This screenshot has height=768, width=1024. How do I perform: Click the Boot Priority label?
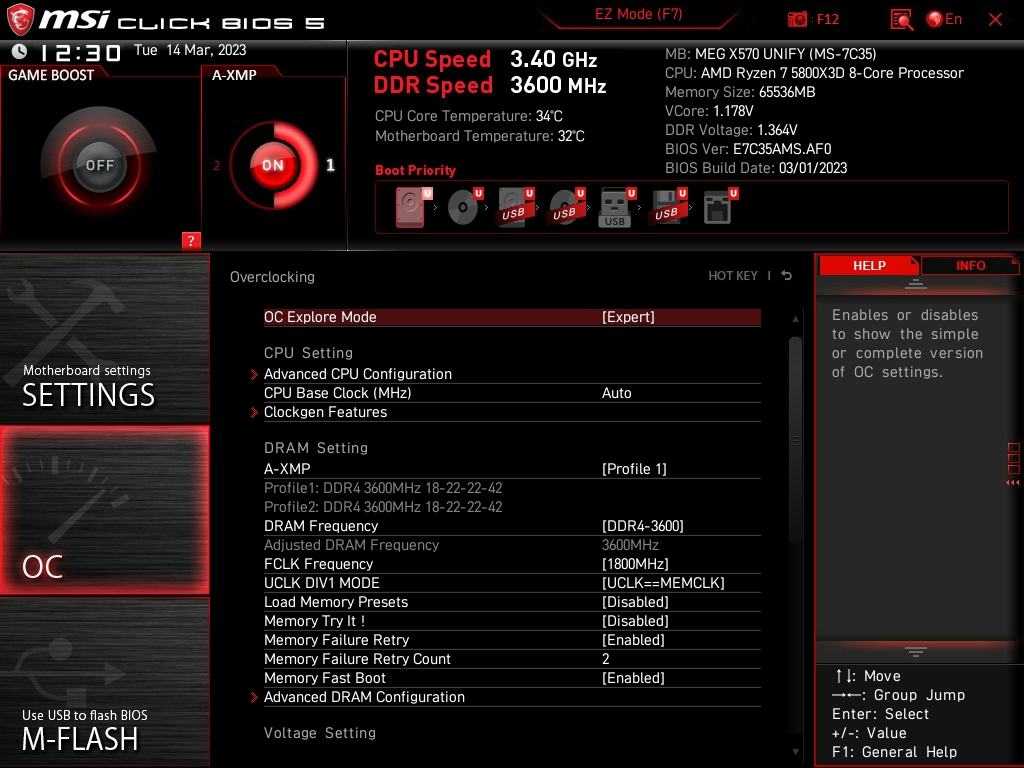pos(415,170)
